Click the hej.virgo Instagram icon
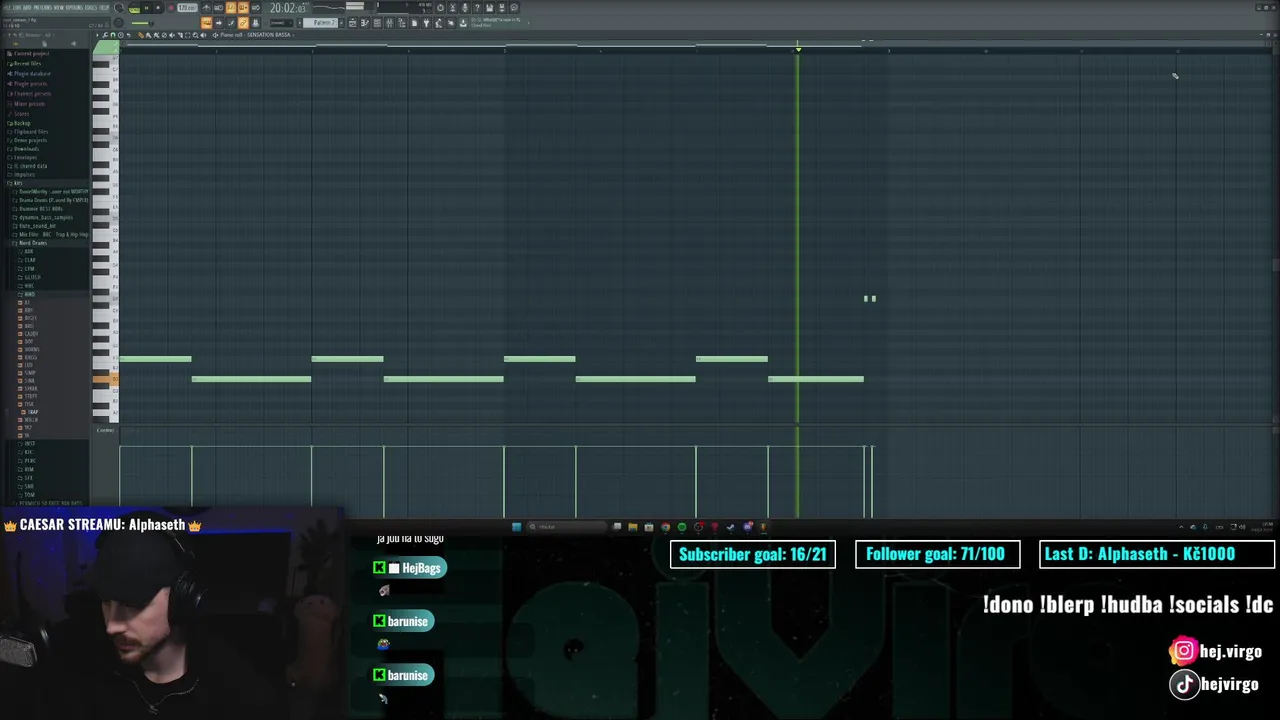1280x720 pixels. point(1183,651)
